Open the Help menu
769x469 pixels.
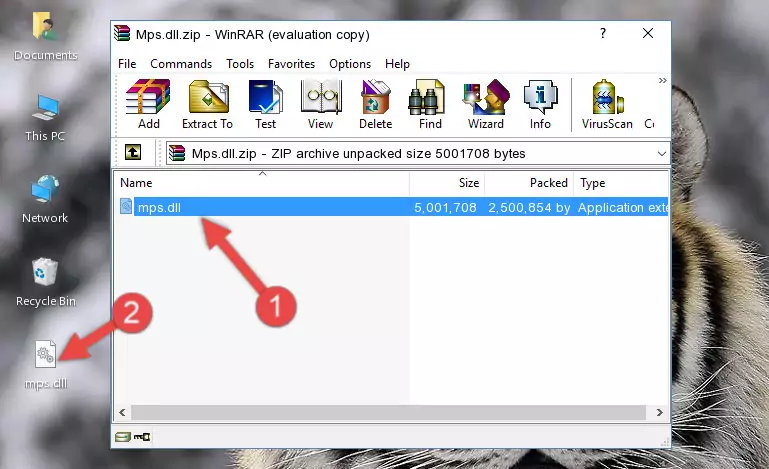tap(397, 64)
